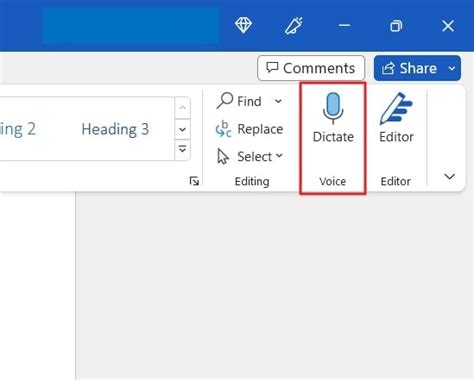The height and width of the screenshot is (380, 474).
Task: Restore down the Word window
Action: (x=396, y=26)
